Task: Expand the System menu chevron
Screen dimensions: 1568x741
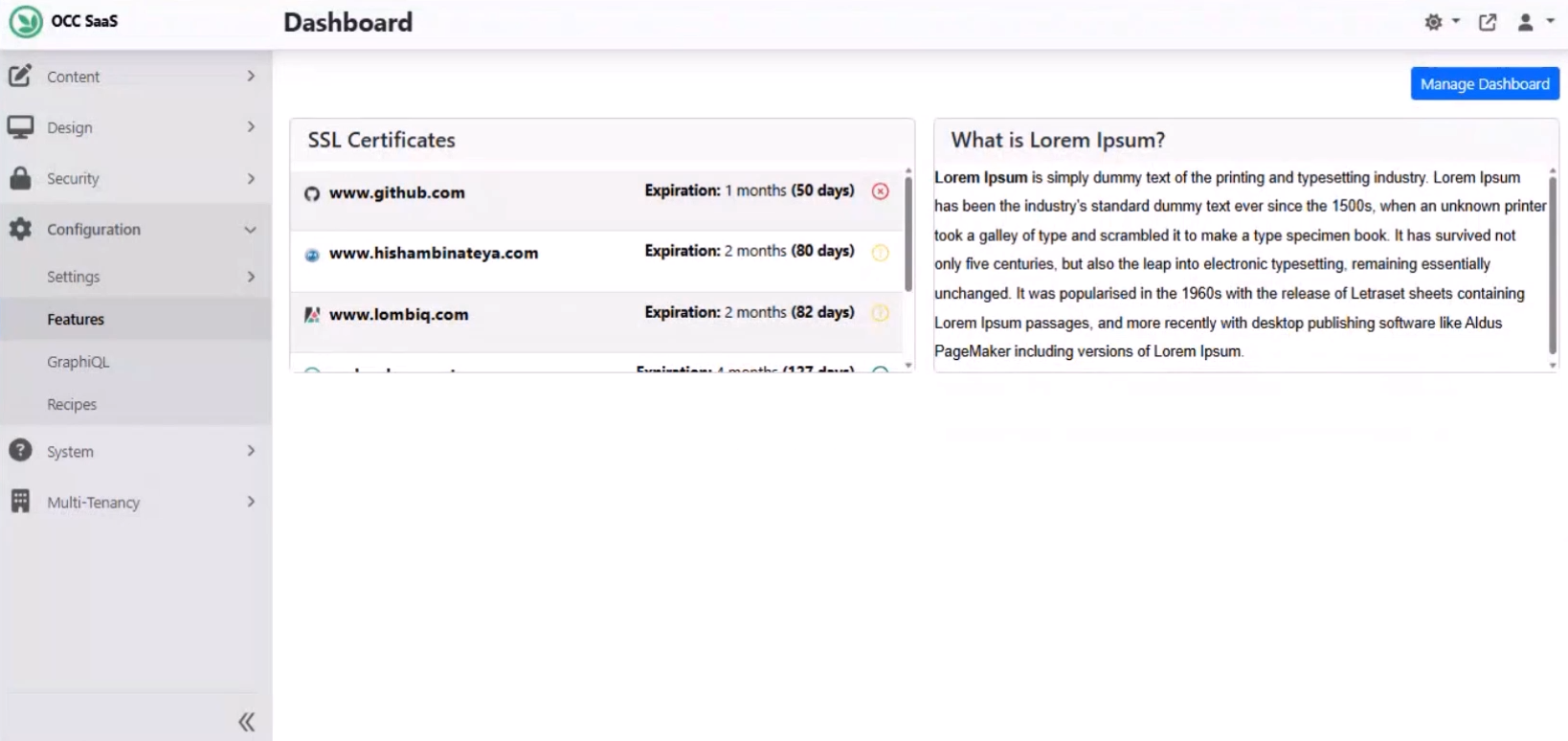Action: (251, 451)
